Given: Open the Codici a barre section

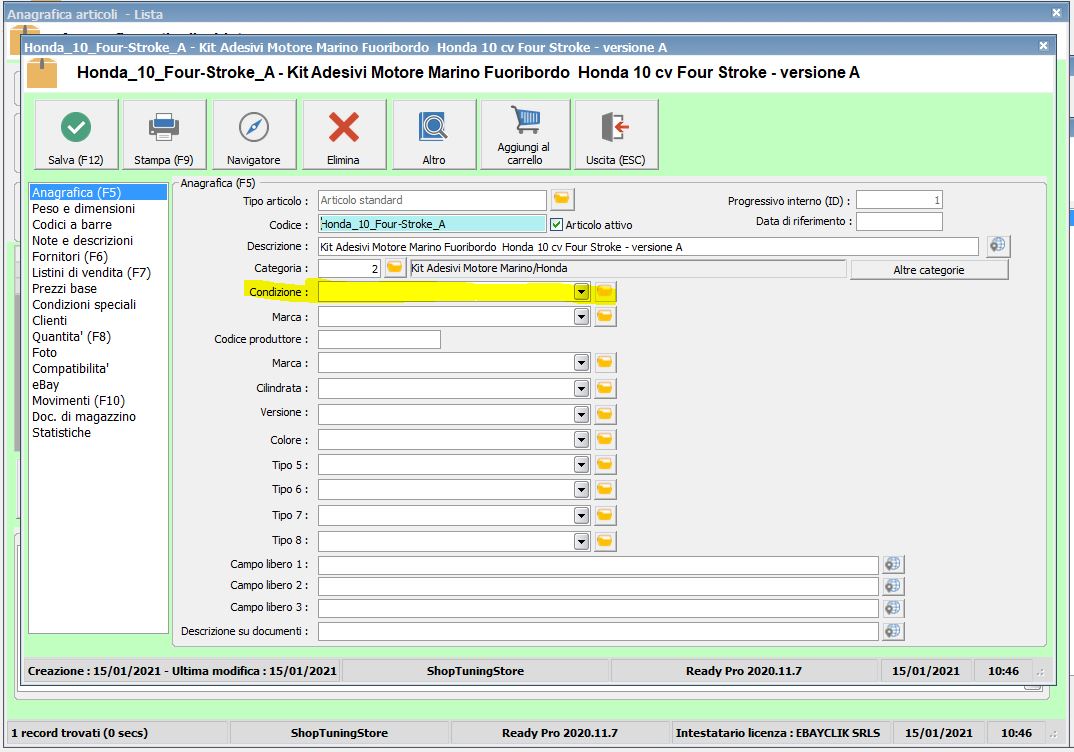Looking at the screenshot, I should pos(72,225).
